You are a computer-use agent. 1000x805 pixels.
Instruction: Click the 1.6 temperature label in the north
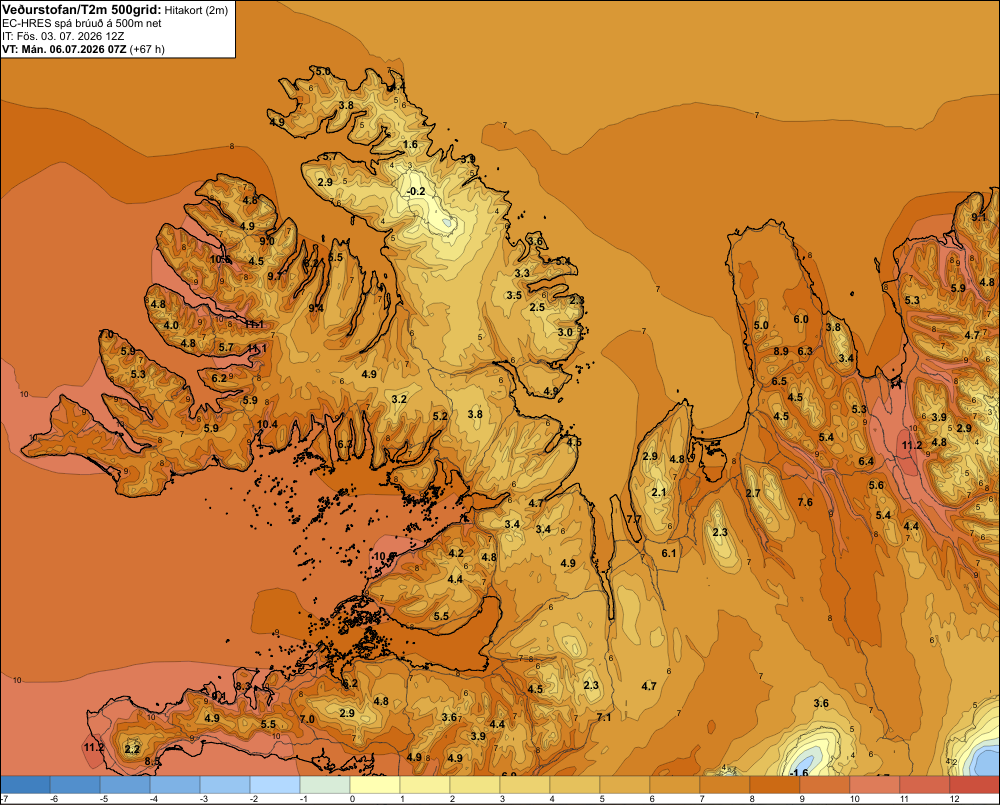(x=410, y=144)
